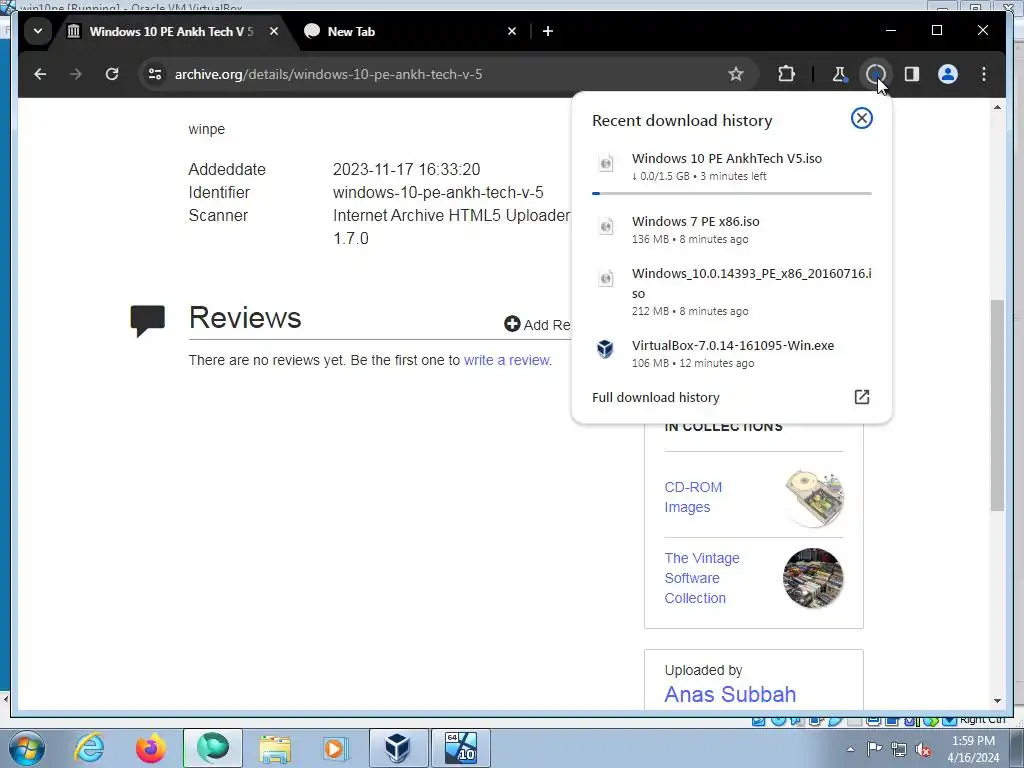This screenshot has height=768, width=1024.
Task: Show hidden system tray icons
Action: (850, 749)
